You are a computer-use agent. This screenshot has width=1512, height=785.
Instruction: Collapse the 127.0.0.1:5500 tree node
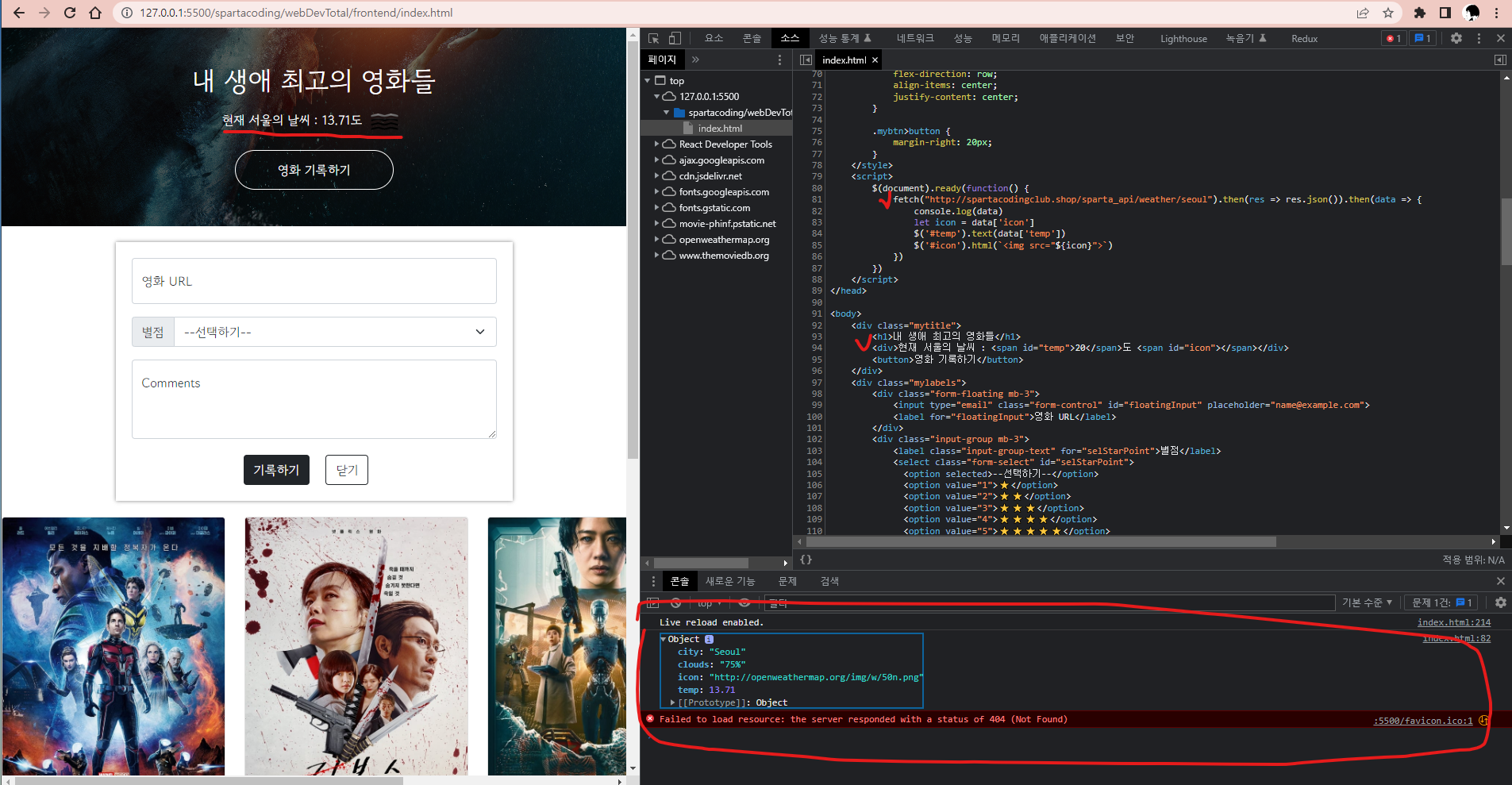(657, 96)
